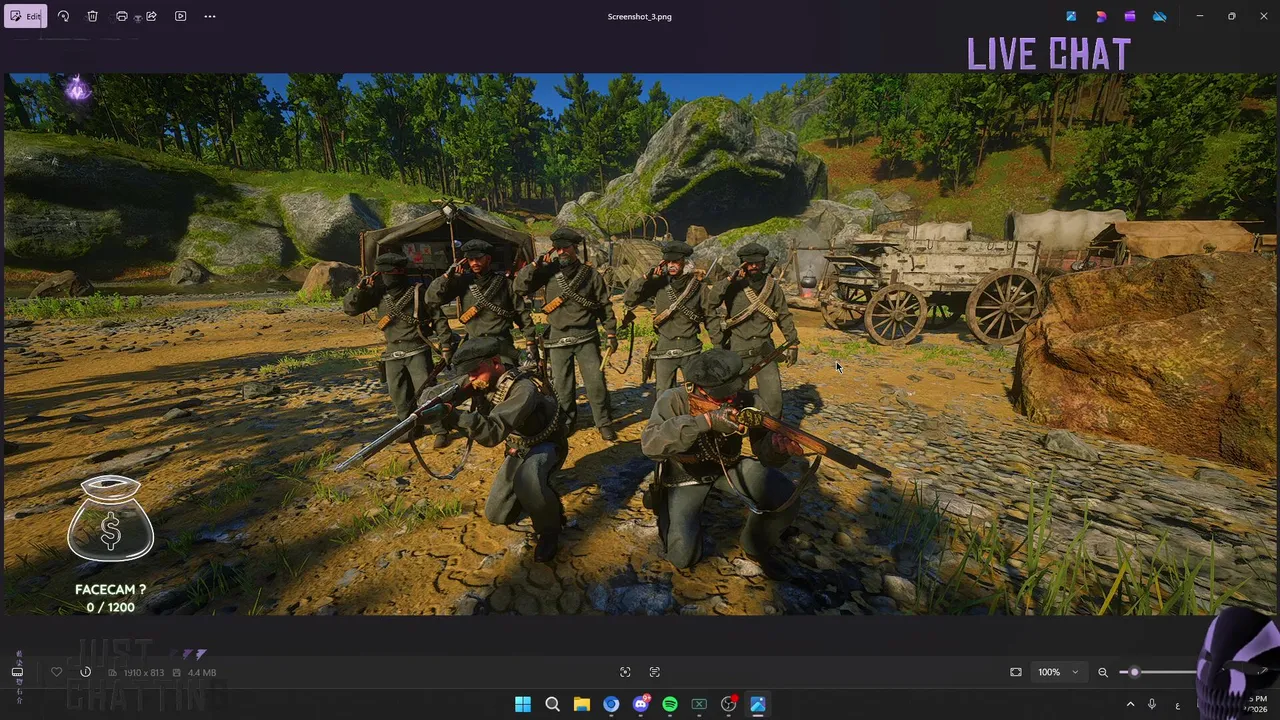Click the purple icon in the title bar
Image resolution: width=1280 pixels, height=720 pixels.
1130,16
